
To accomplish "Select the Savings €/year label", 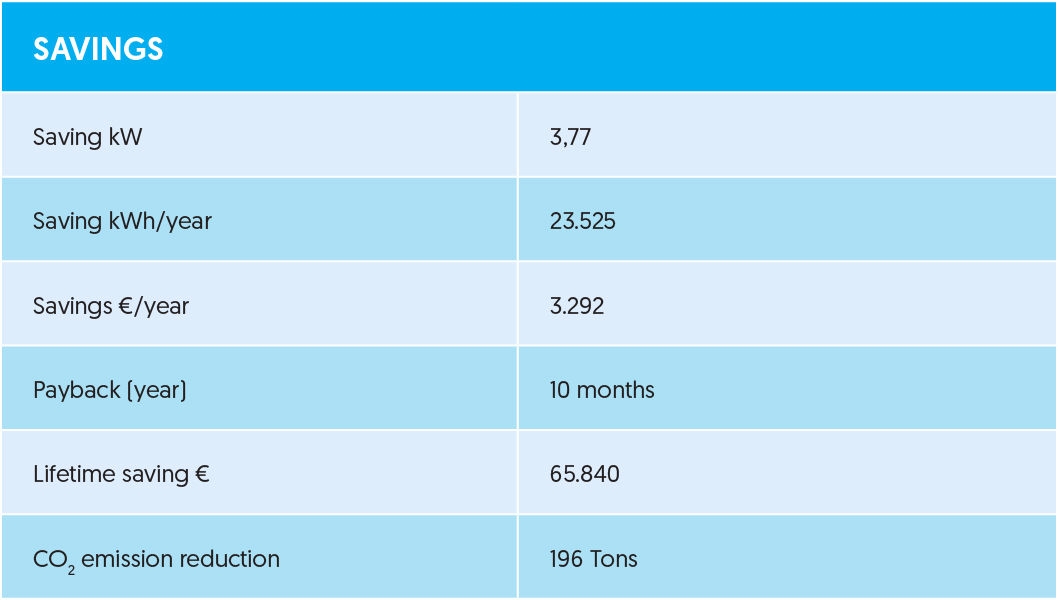I will click(111, 305).
